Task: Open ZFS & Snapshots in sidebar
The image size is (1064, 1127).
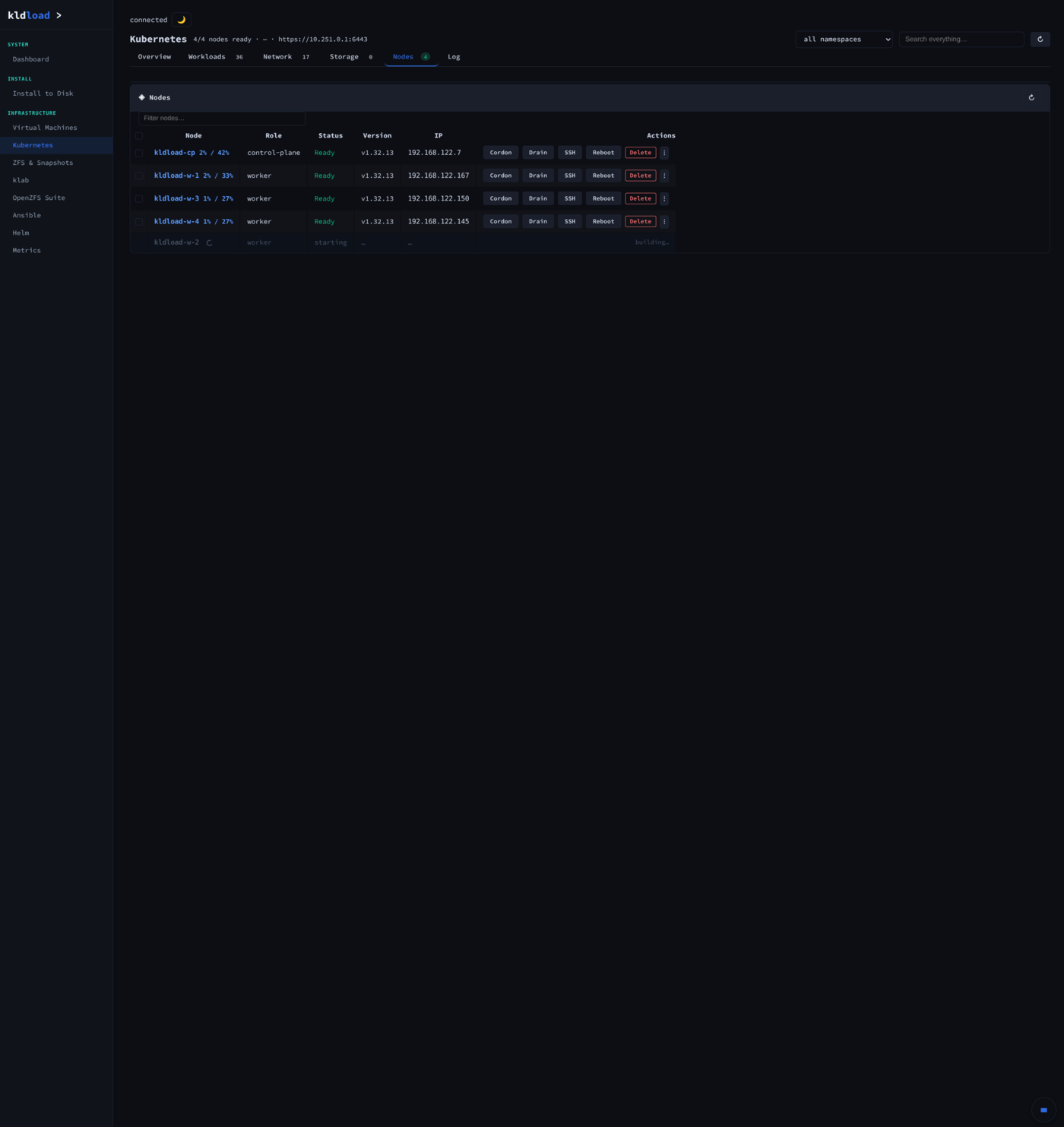Action: pyautogui.click(x=43, y=163)
